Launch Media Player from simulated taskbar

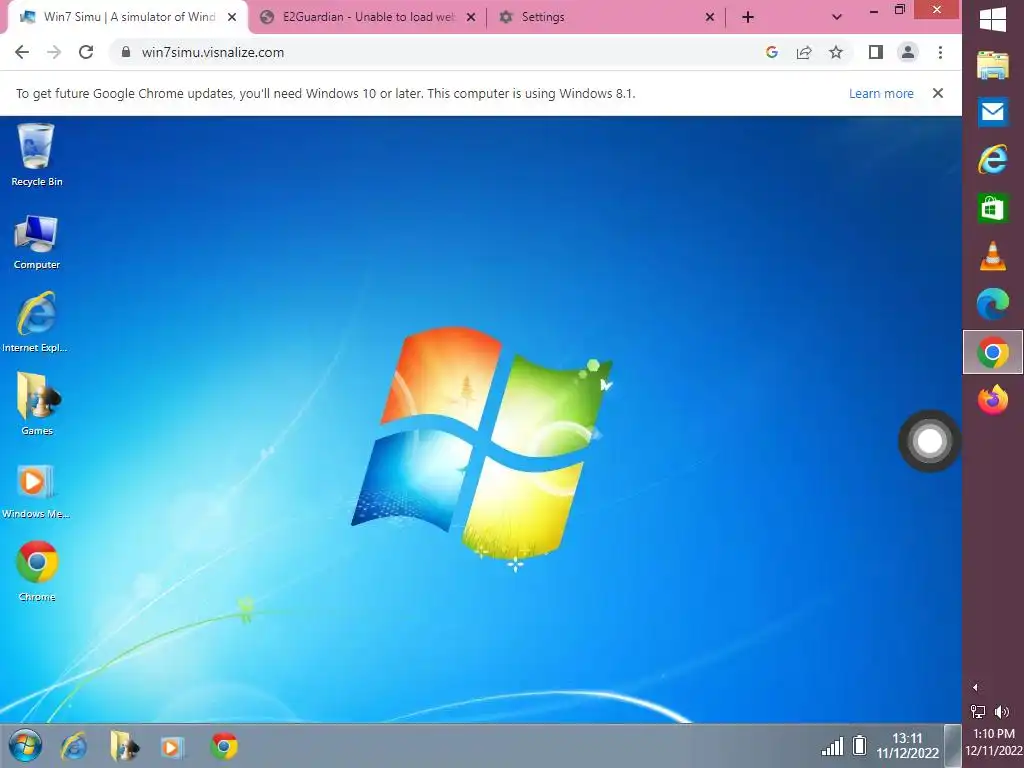tap(172, 746)
